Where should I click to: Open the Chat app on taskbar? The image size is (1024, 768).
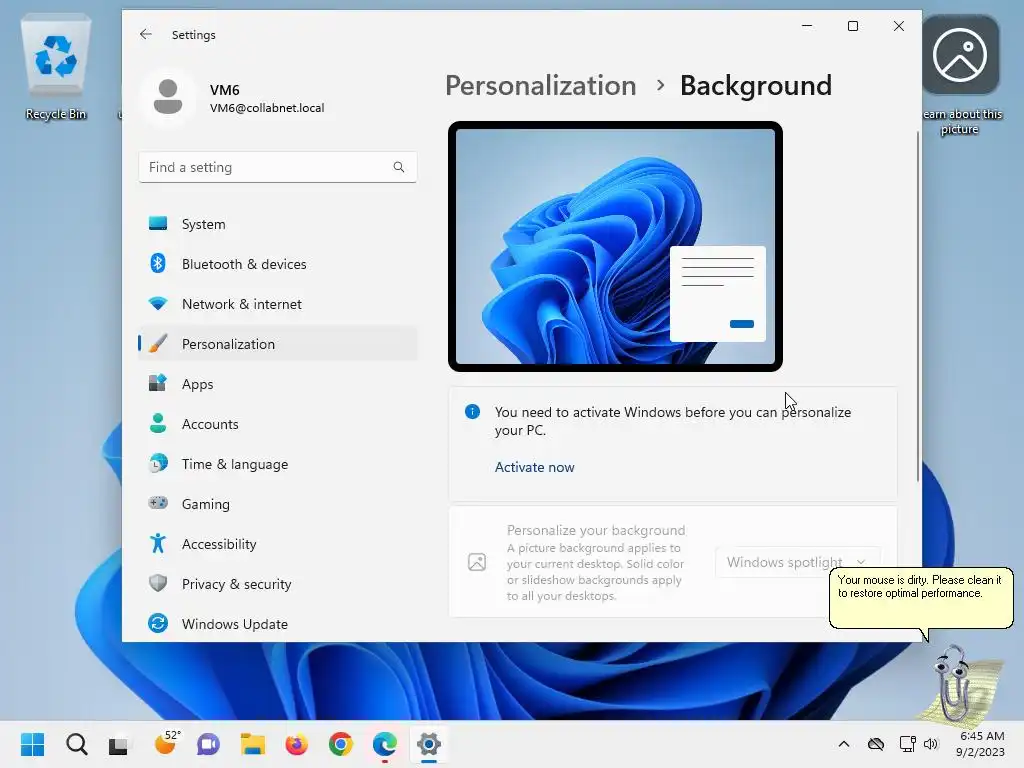208,744
